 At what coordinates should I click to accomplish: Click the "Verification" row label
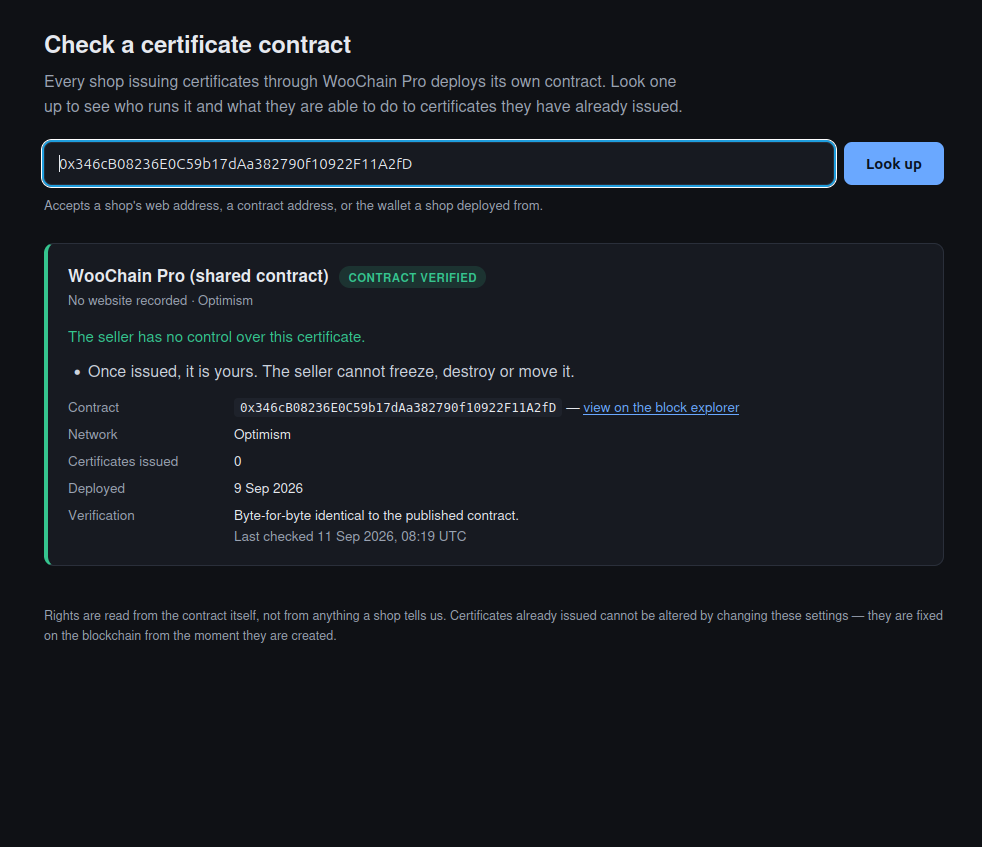click(x=101, y=516)
